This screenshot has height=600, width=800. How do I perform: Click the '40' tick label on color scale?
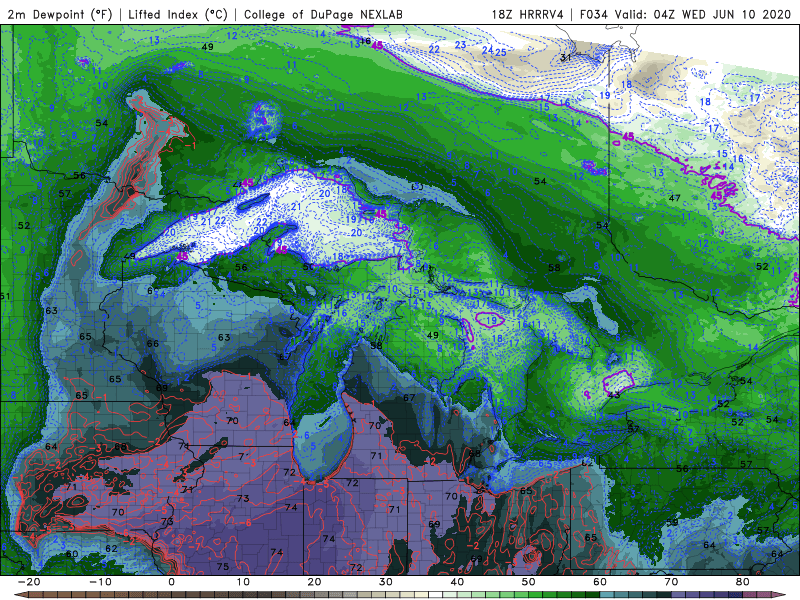point(457,582)
